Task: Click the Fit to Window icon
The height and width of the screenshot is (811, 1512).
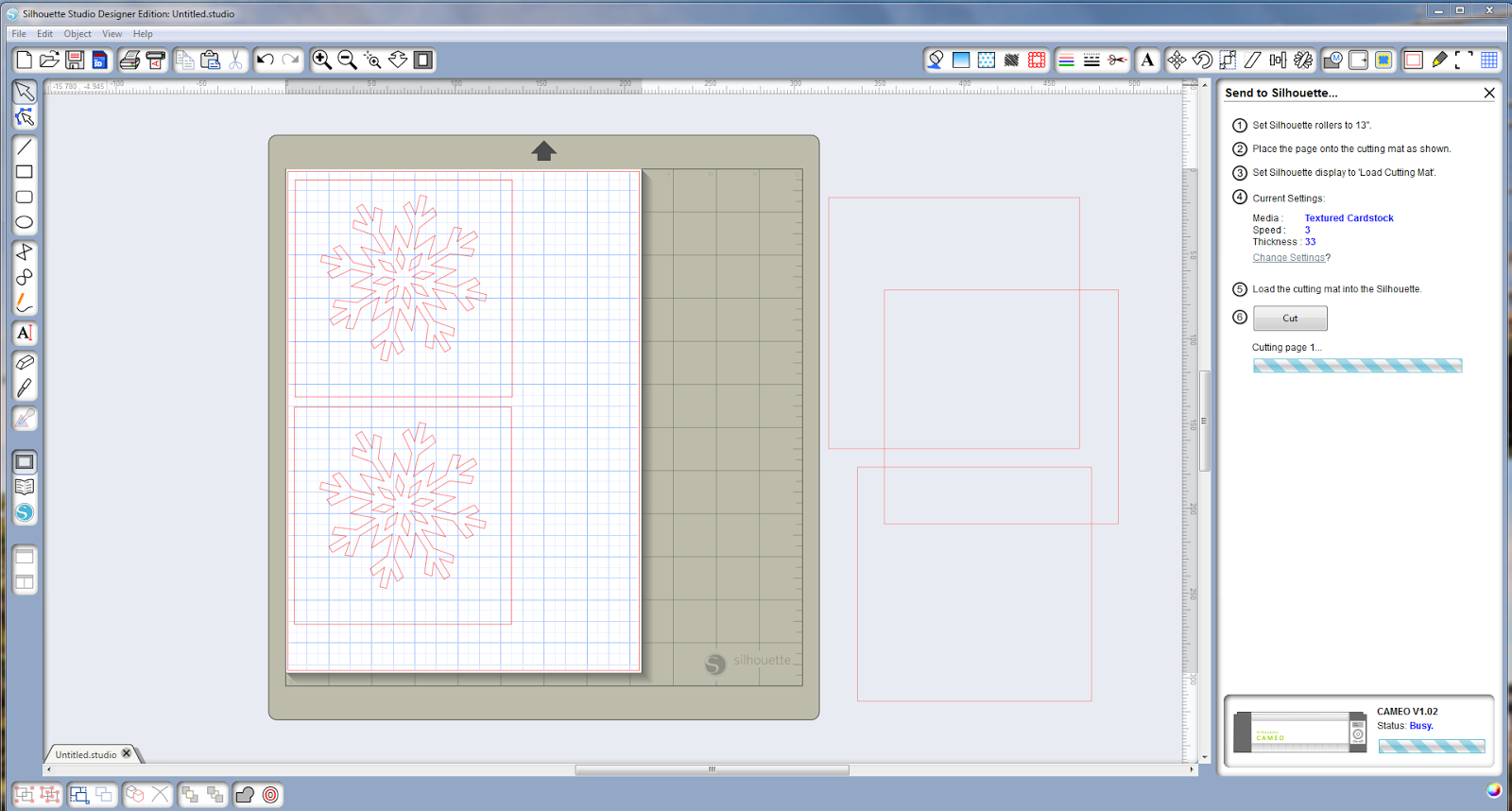Action: coord(423,60)
